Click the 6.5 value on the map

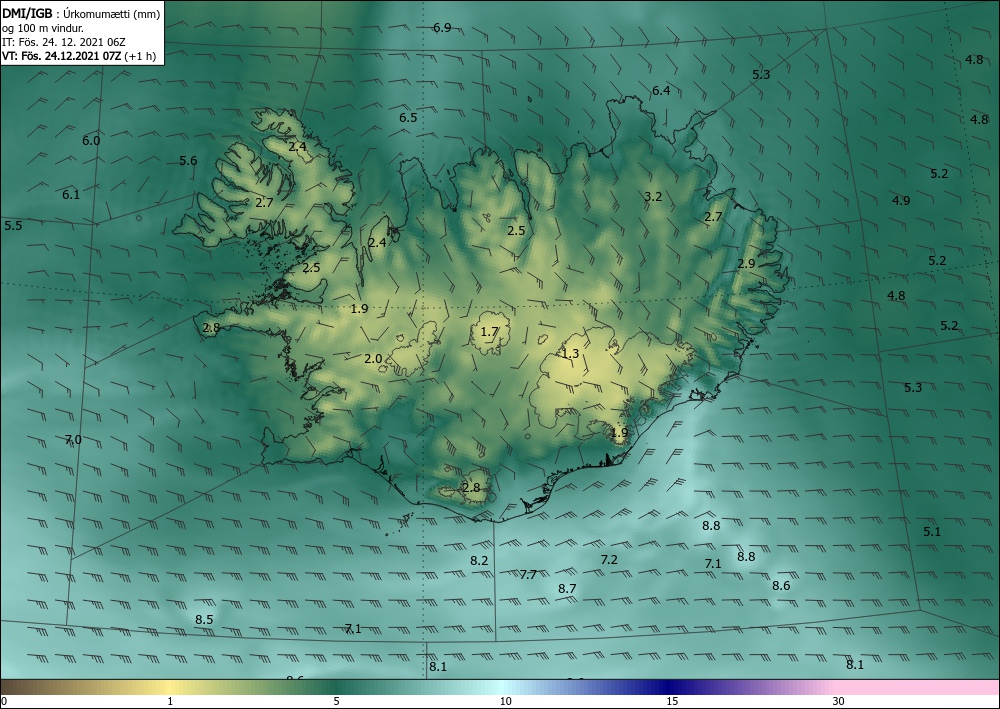tap(408, 117)
